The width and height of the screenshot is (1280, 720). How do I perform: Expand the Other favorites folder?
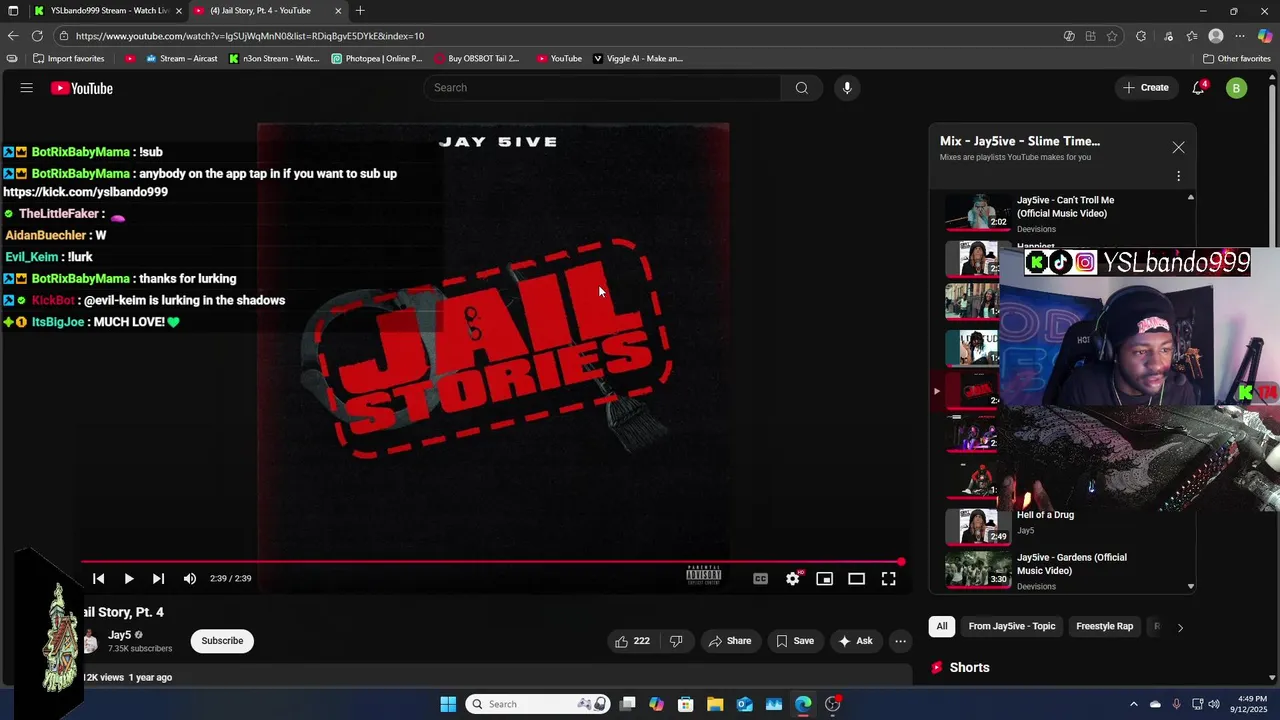(x=1236, y=59)
